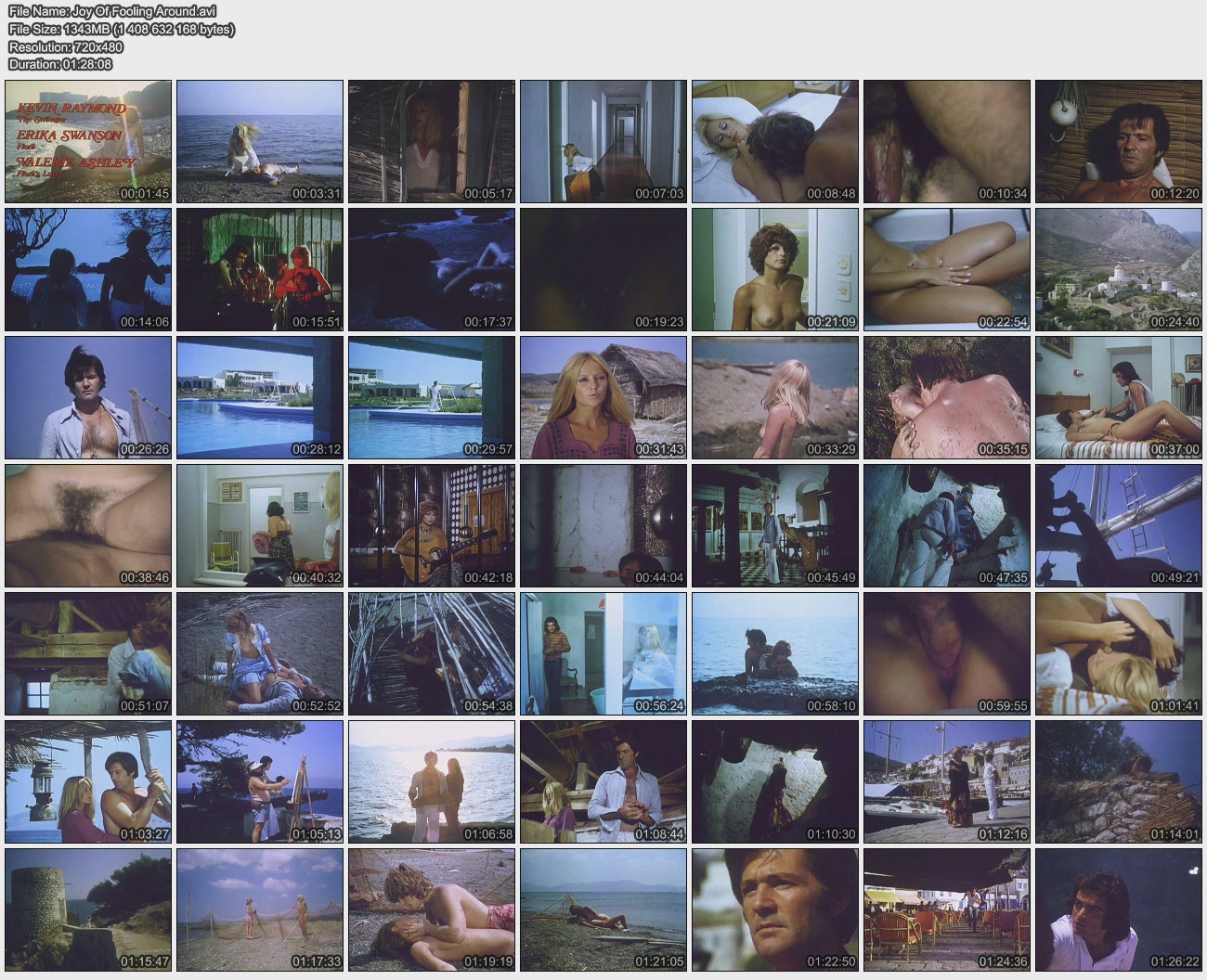
Task: Select the couple by sea thumbnail 01:06:58
Action: [x=432, y=781]
